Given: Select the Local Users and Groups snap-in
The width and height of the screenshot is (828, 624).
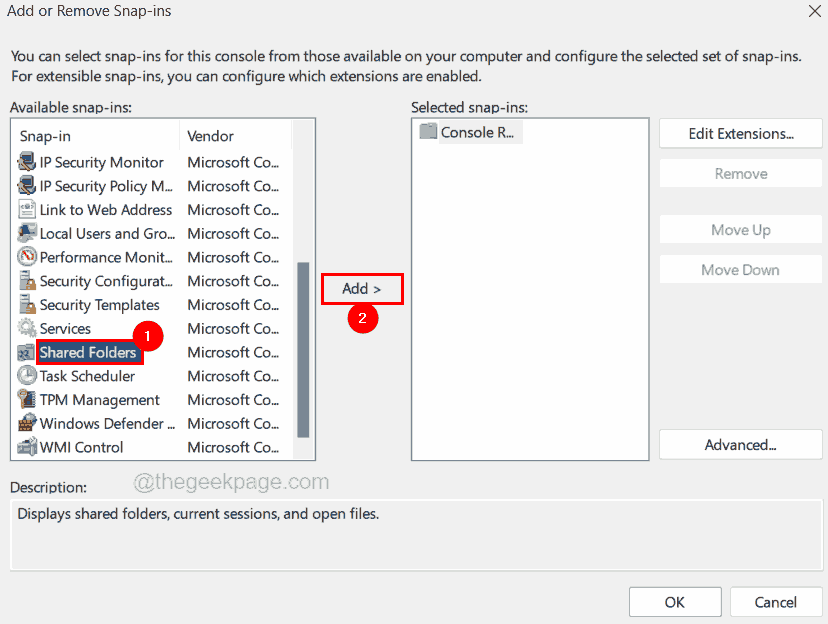Looking at the screenshot, I should click(96, 233).
